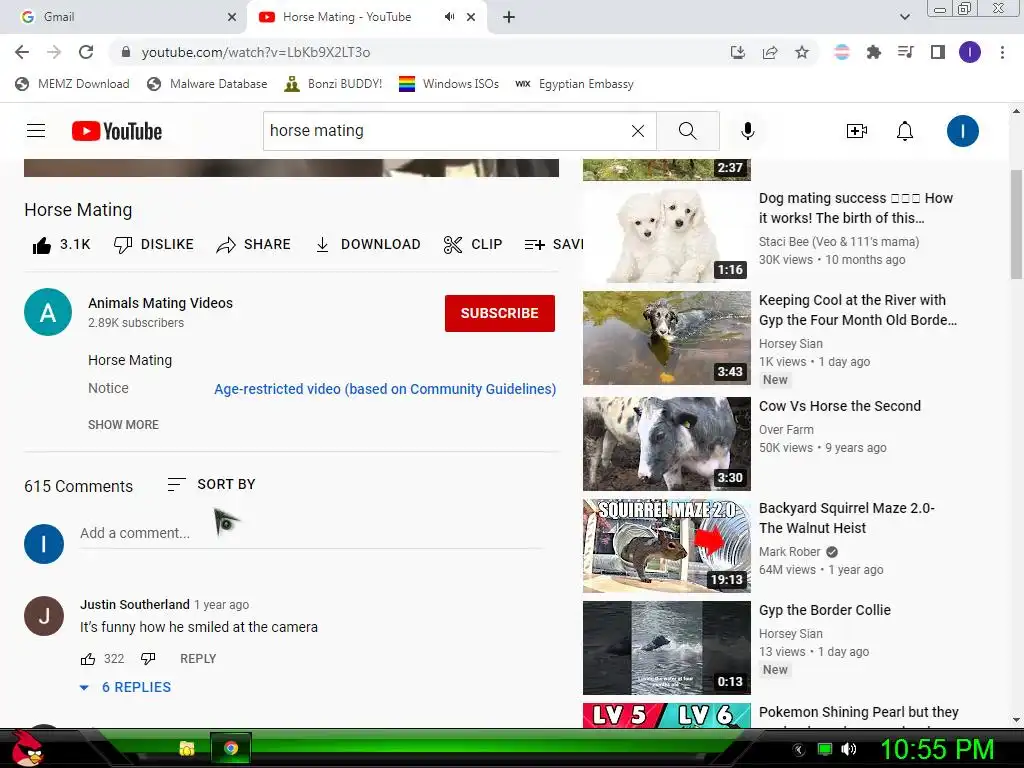Install app icon in address bar
The width and height of the screenshot is (1024, 768).
point(737,52)
